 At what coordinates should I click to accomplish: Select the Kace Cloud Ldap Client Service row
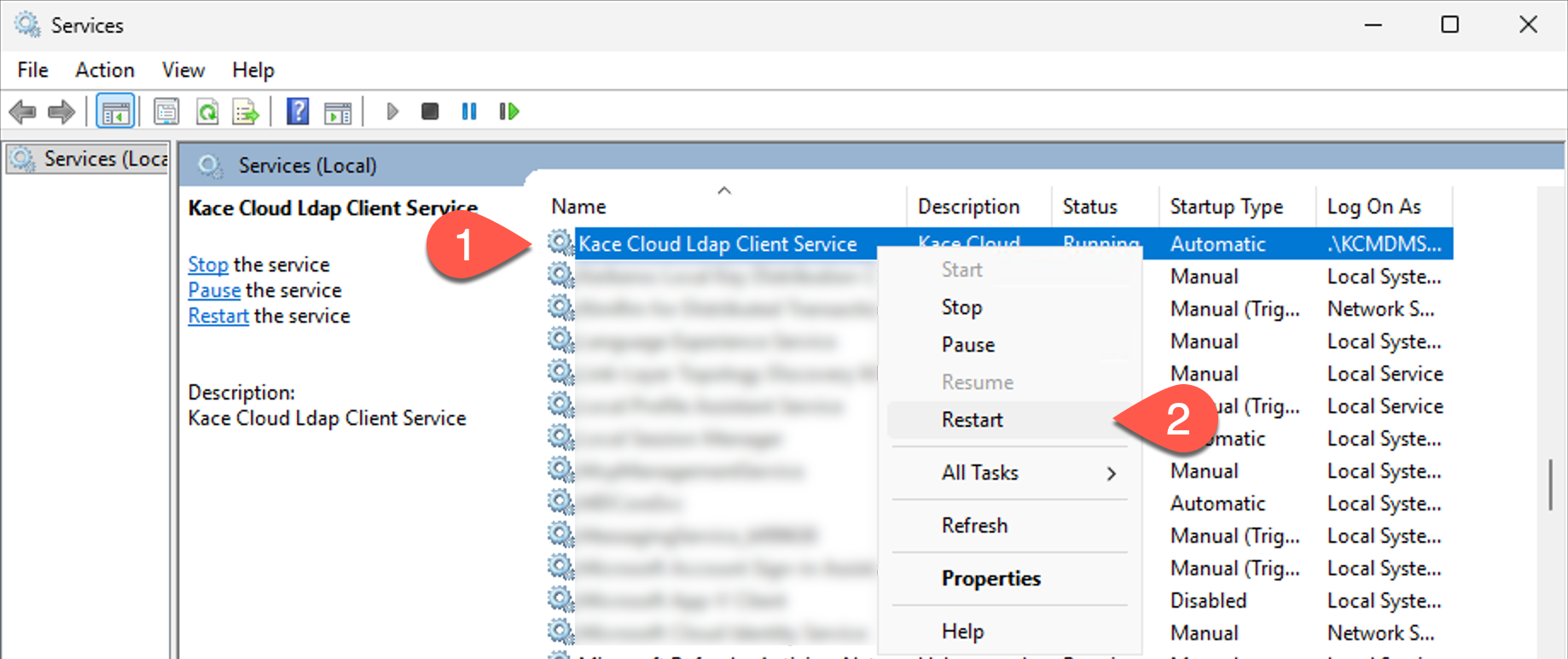[x=1000, y=243]
